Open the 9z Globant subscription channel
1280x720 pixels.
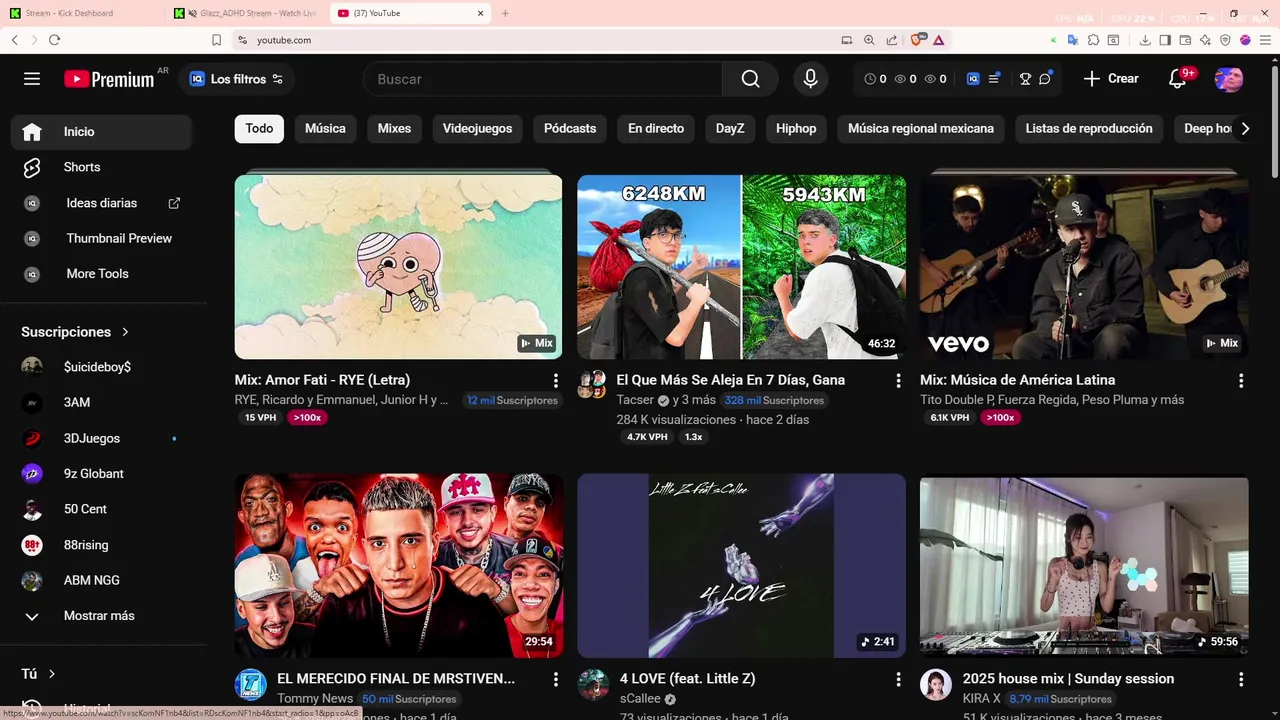click(x=101, y=473)
